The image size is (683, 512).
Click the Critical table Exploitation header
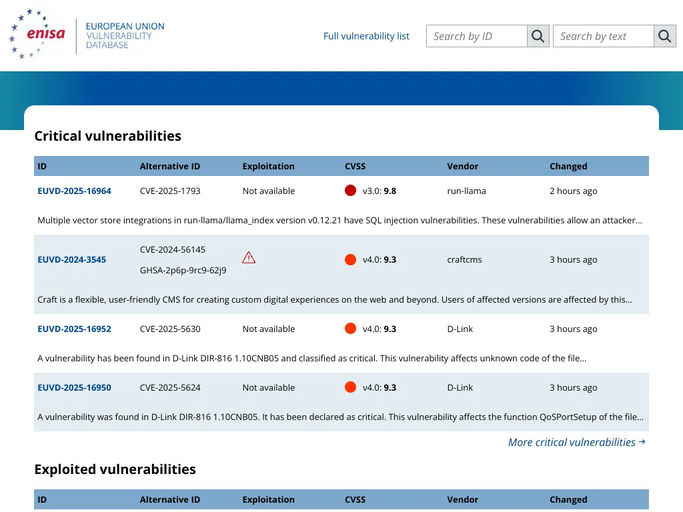click(x=268, y=166)
